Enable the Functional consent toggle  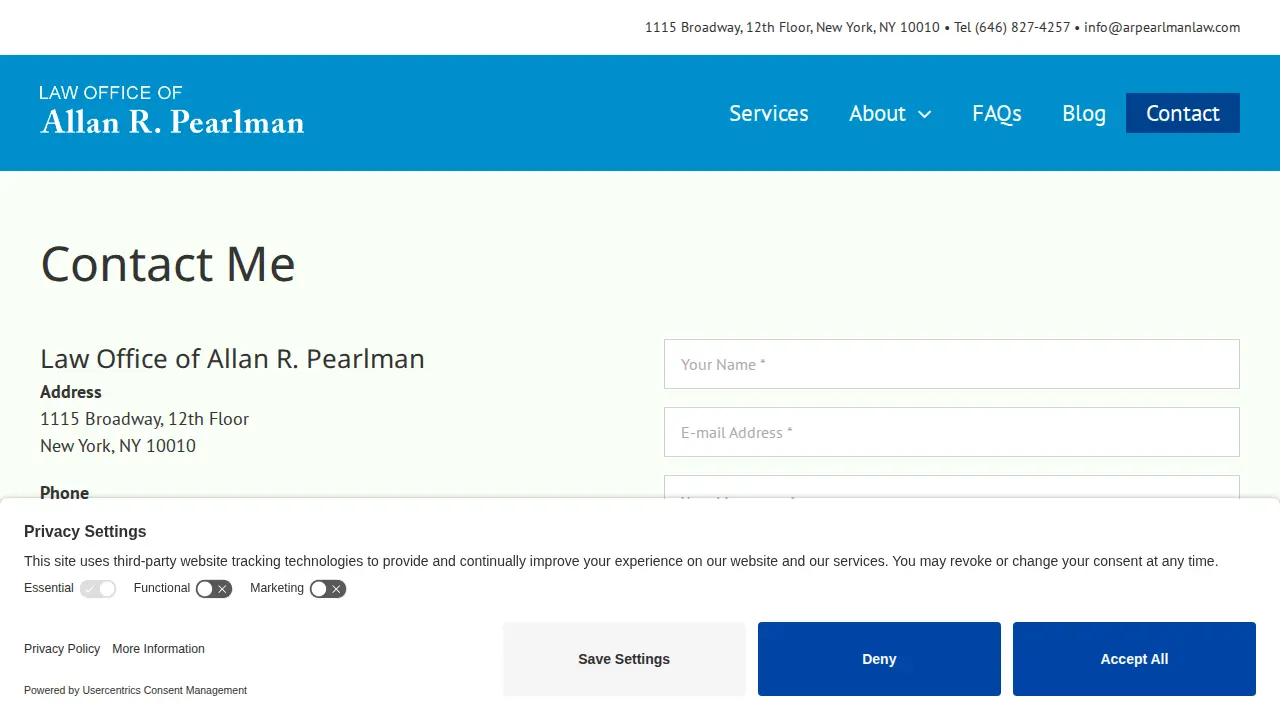click(x=214, y=589)
